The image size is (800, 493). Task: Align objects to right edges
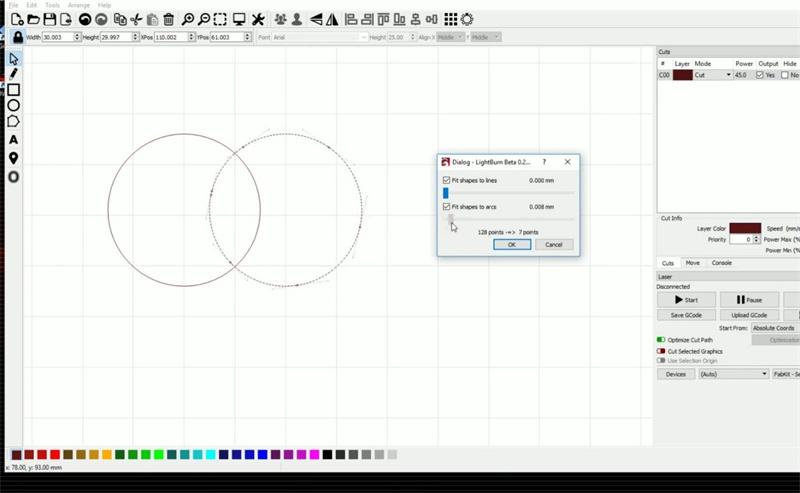[x=367, y=19]
